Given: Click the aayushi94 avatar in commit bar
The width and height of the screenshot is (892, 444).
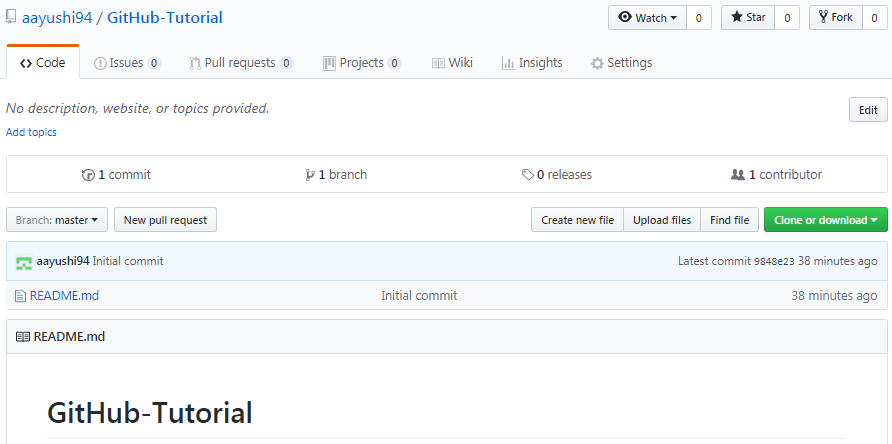Looking at the screenshot, I should click(24, 262).
